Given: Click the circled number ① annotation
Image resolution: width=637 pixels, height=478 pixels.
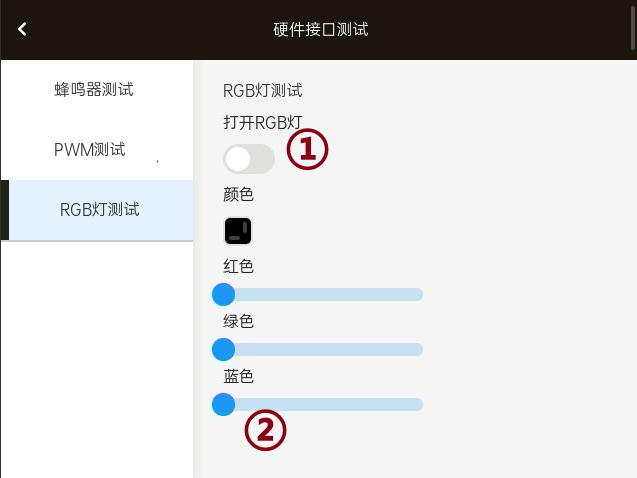Looking at the screenshot, I should (308, 149).
